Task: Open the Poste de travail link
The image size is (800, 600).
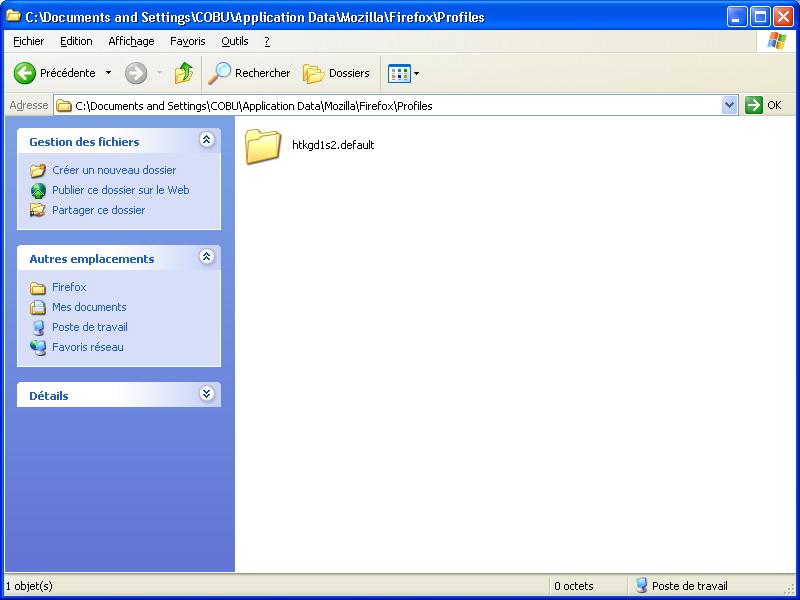Action: coord(90,327)
